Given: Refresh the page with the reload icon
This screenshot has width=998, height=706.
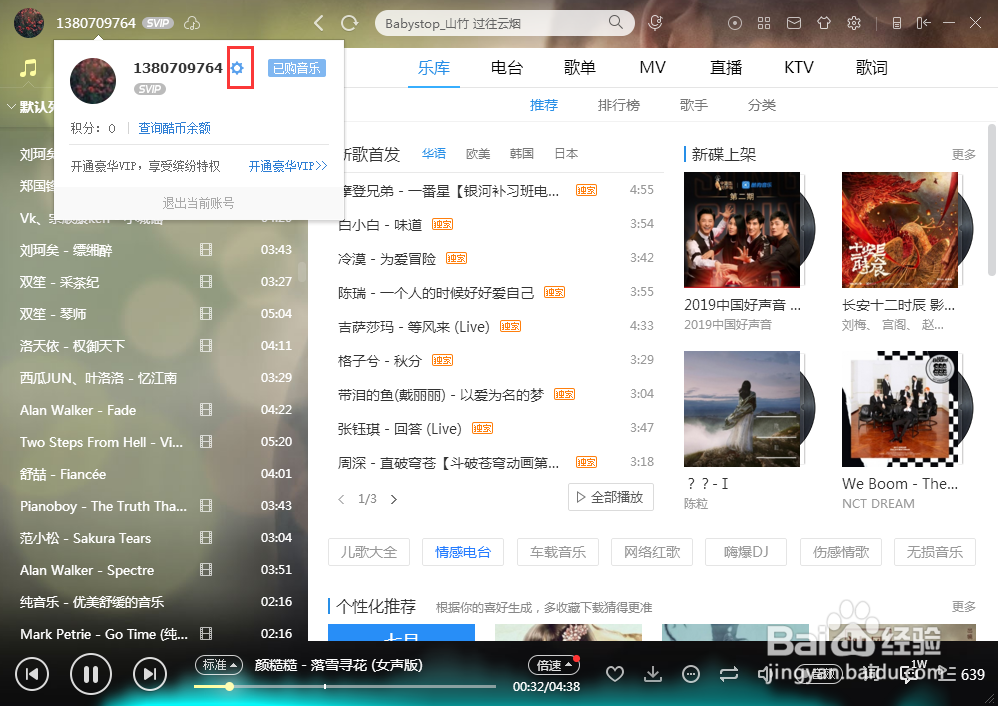Looking at the screenshot, I should [349, 24].
